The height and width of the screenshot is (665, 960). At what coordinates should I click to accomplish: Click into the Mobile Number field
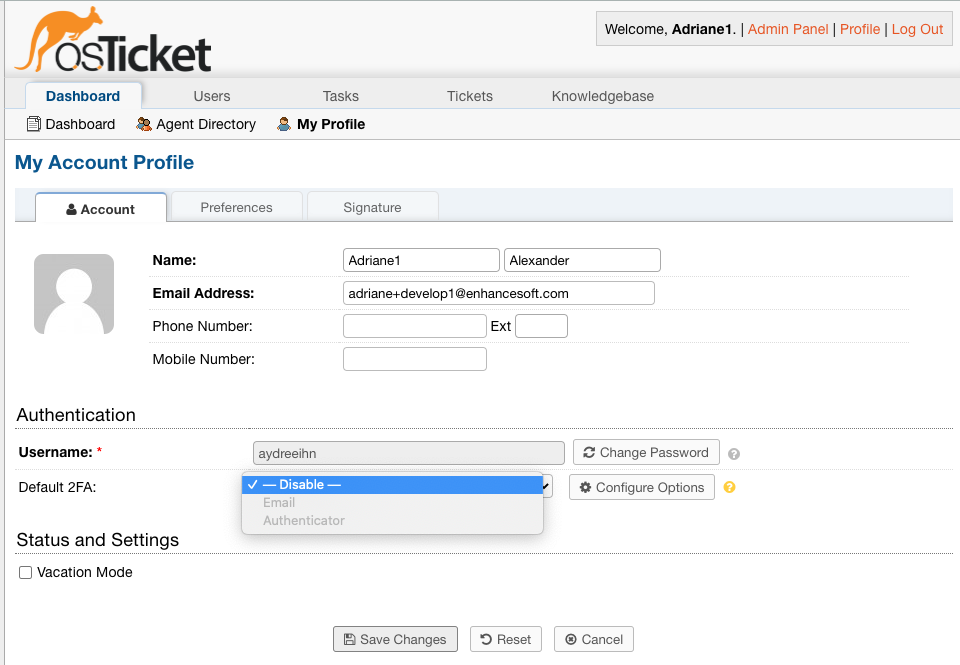[x=415, y=359]
